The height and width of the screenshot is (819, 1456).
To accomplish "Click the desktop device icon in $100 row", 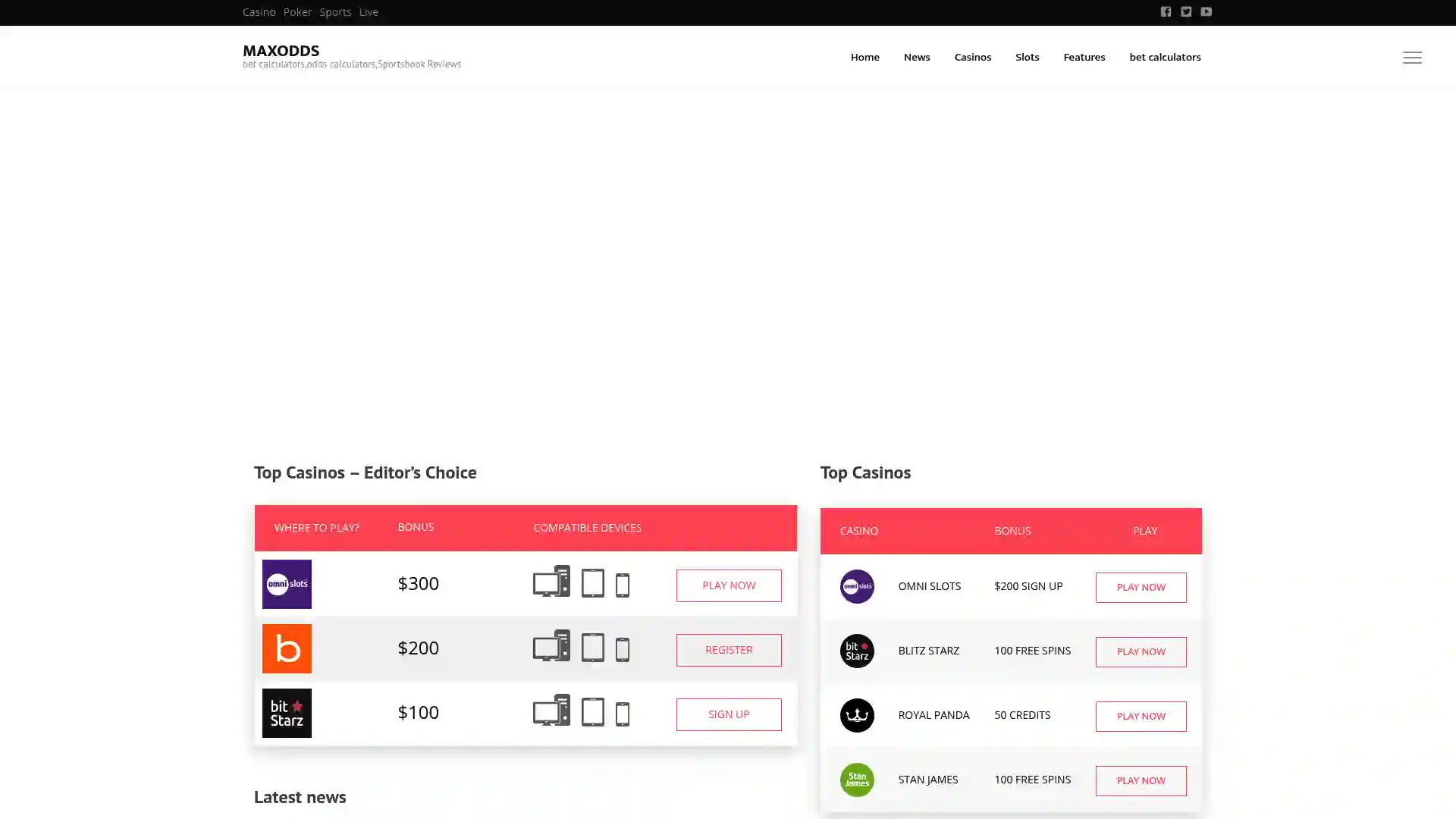I will click(x=551, y=710).
